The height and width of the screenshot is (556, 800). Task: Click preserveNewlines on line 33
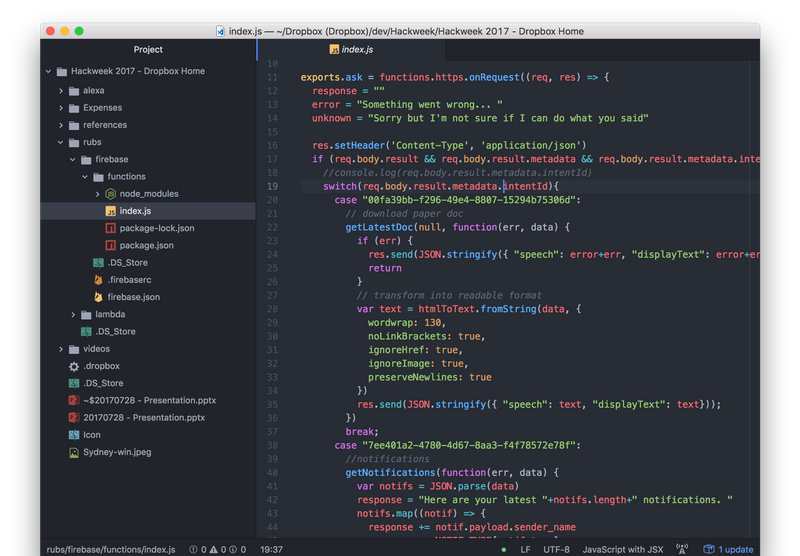tap(413, 377)
